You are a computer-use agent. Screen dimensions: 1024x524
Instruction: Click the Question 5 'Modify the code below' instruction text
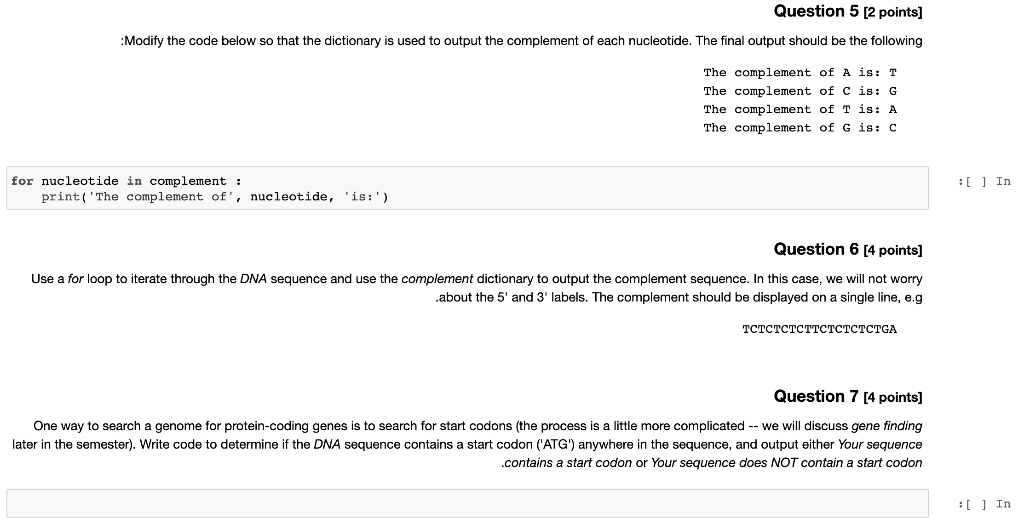521,41
